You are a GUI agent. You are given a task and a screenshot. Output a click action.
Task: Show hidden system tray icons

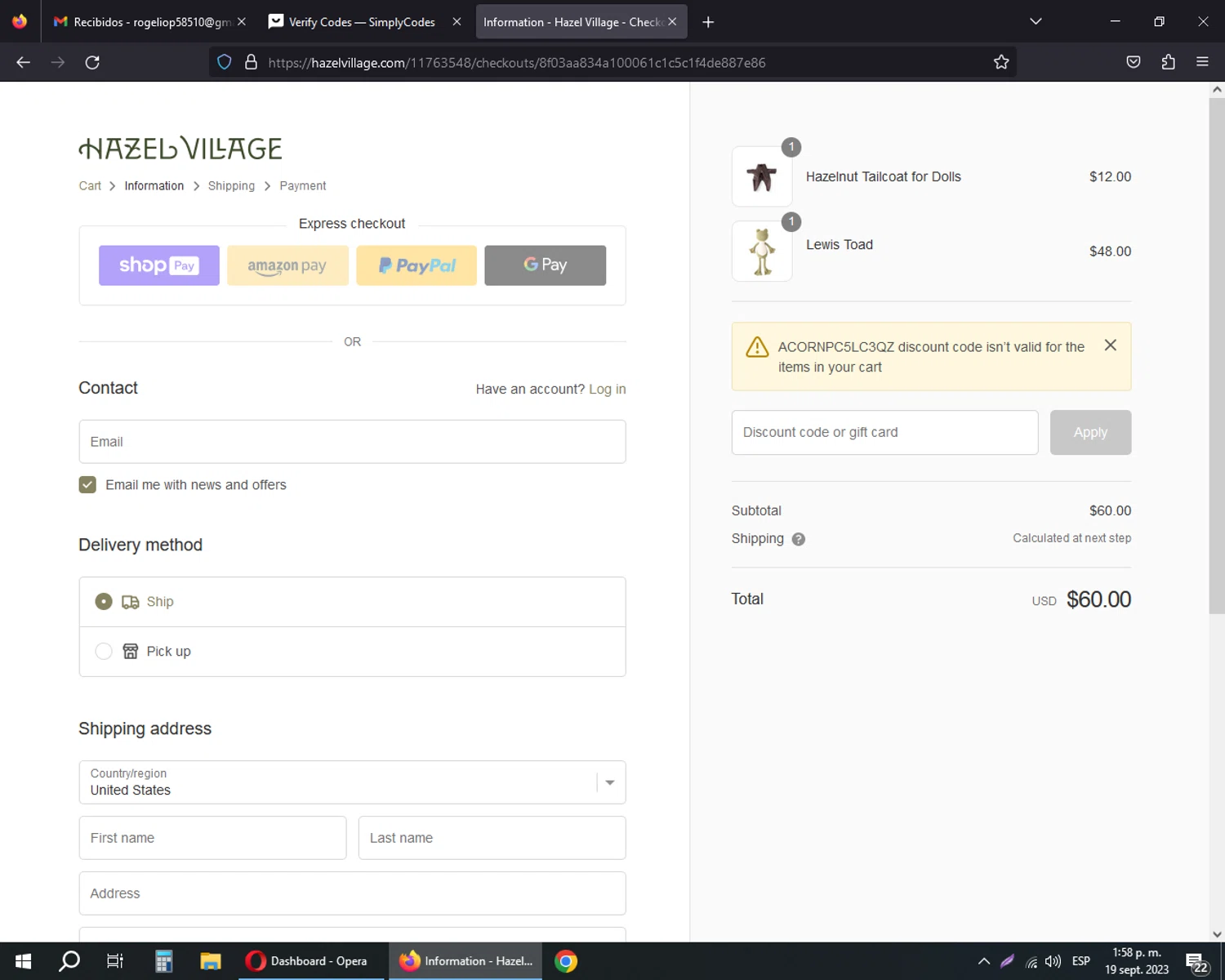[x=984, y=961]
